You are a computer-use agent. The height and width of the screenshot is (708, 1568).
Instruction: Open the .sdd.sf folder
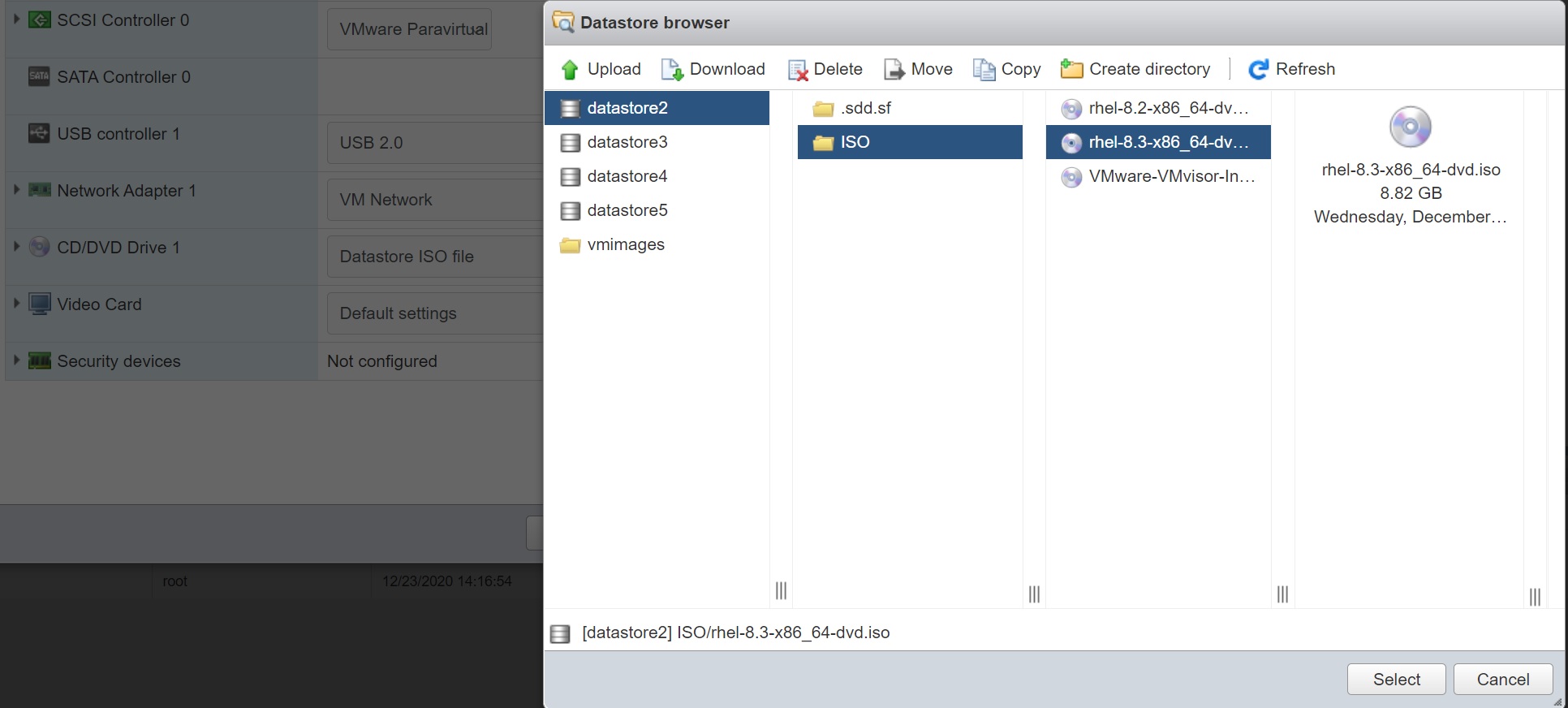910,108
